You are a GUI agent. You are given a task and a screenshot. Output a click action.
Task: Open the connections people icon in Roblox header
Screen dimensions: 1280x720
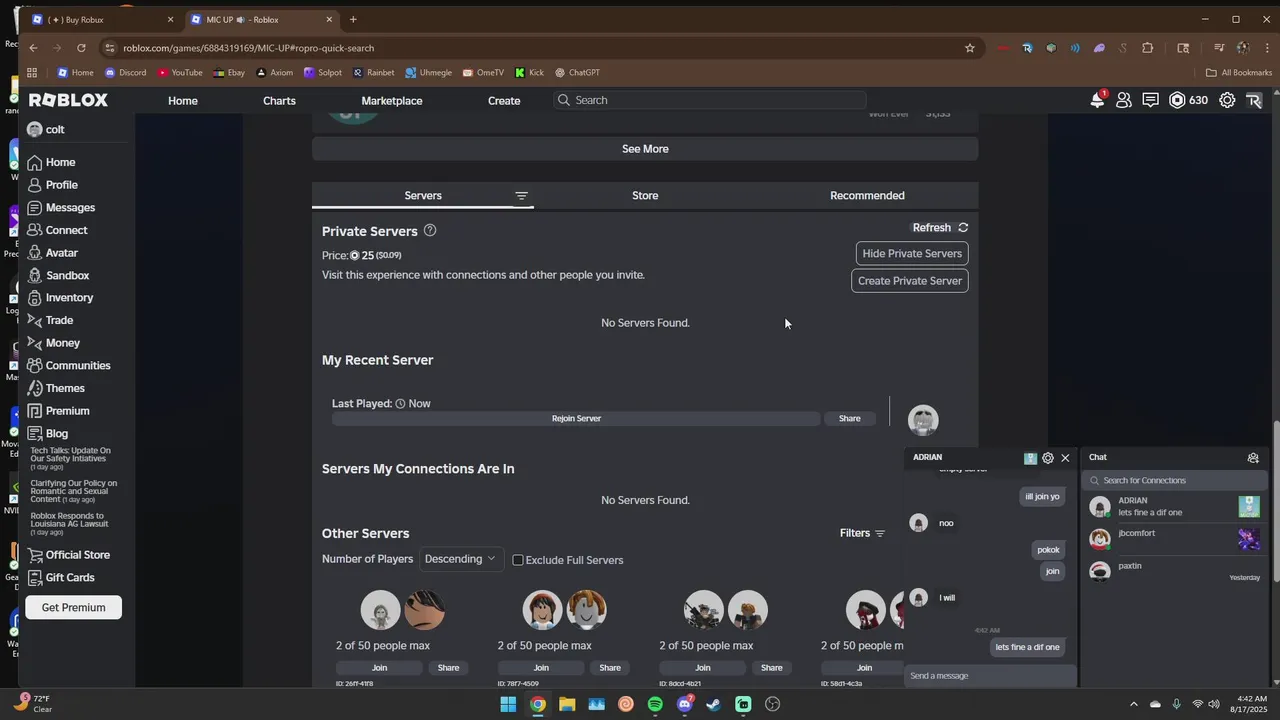[x=1124, y=100]
